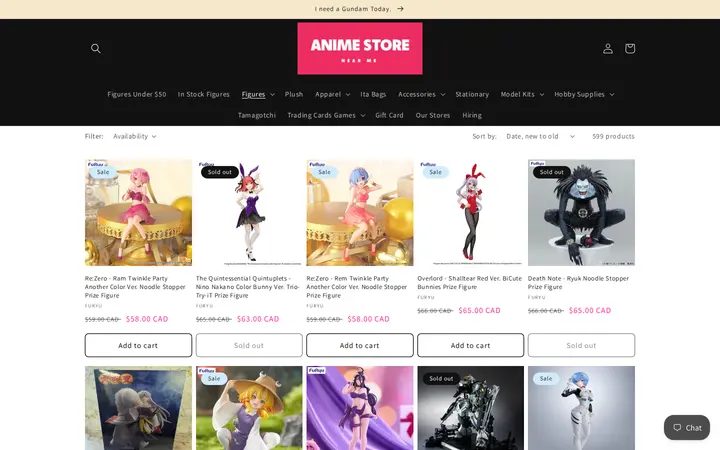Open the Ita Bags menu item
The width and height of the screenshot is (720, 450).
tap(373, 94)
